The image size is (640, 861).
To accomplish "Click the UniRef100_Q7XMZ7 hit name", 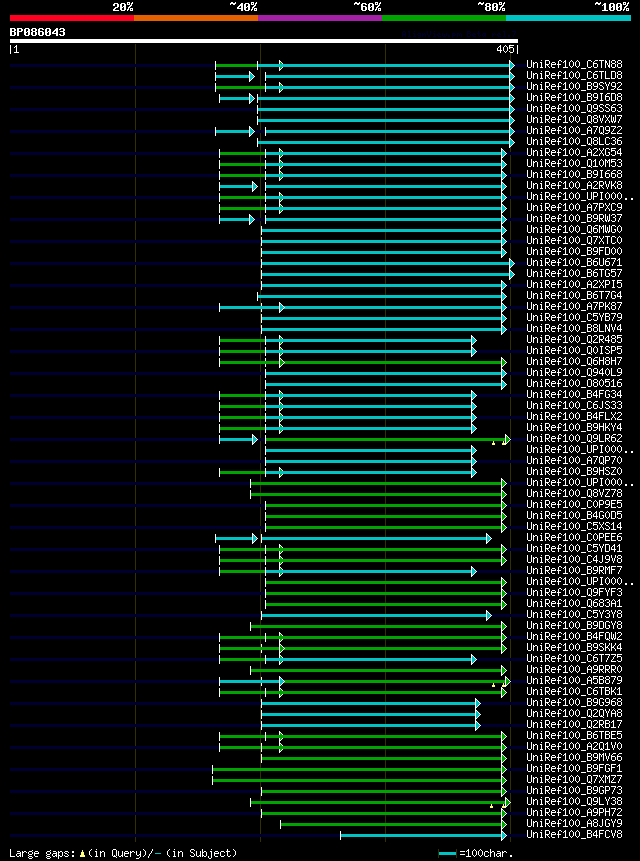I will [x=574, y=779].
